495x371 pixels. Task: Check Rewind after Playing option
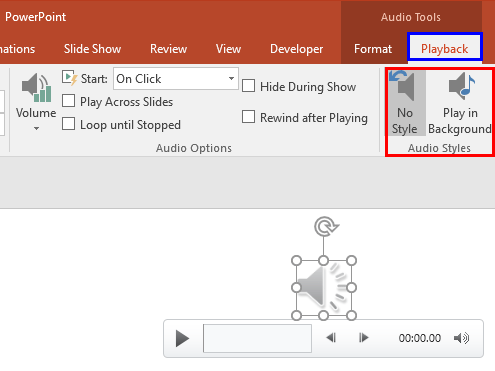(x=248, y=117)
